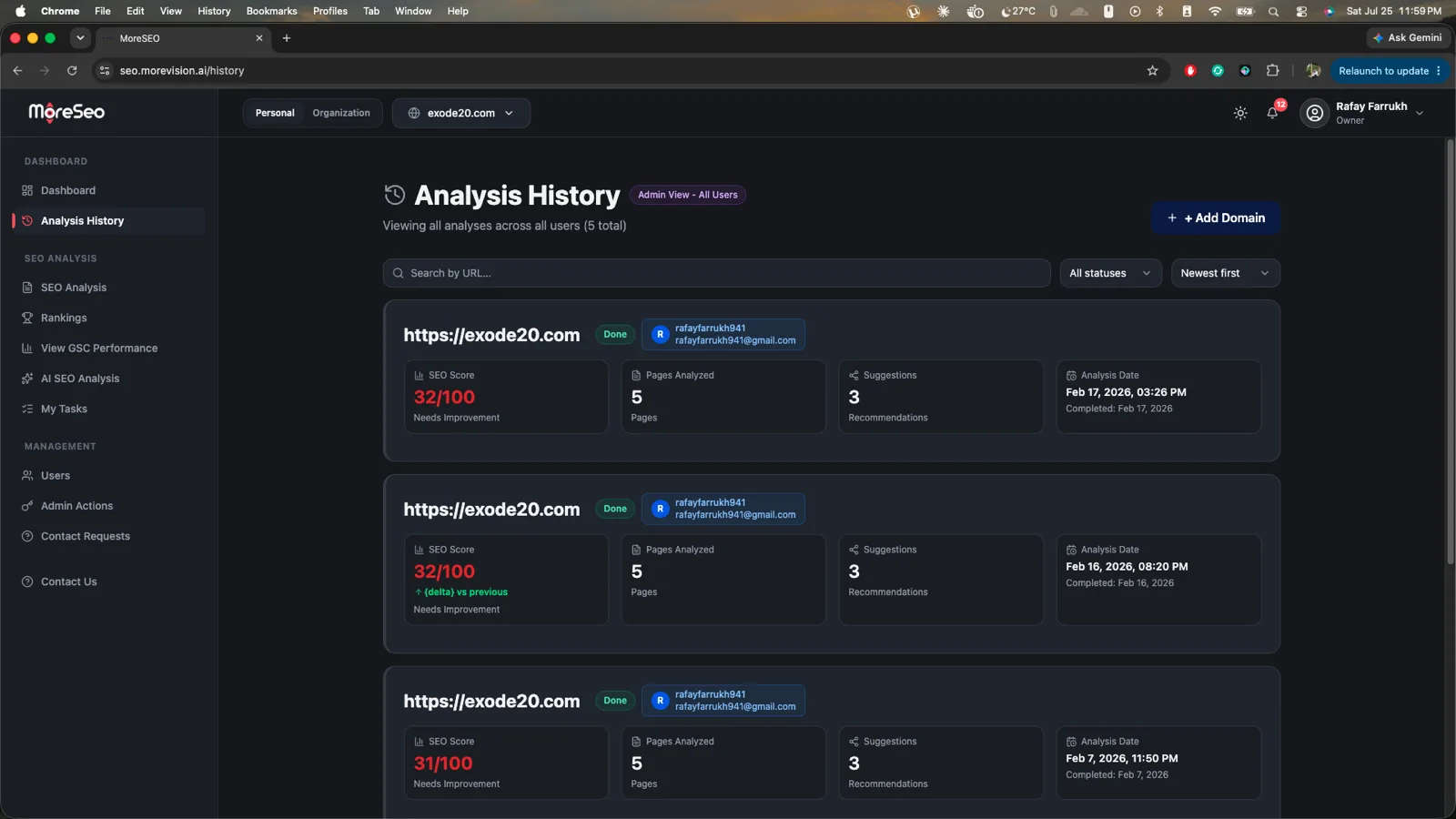The height and width of the screenshot is (819, 1456).
Task: Expand the Rafay Farrukh account chevron
Action: (1420, 113)
